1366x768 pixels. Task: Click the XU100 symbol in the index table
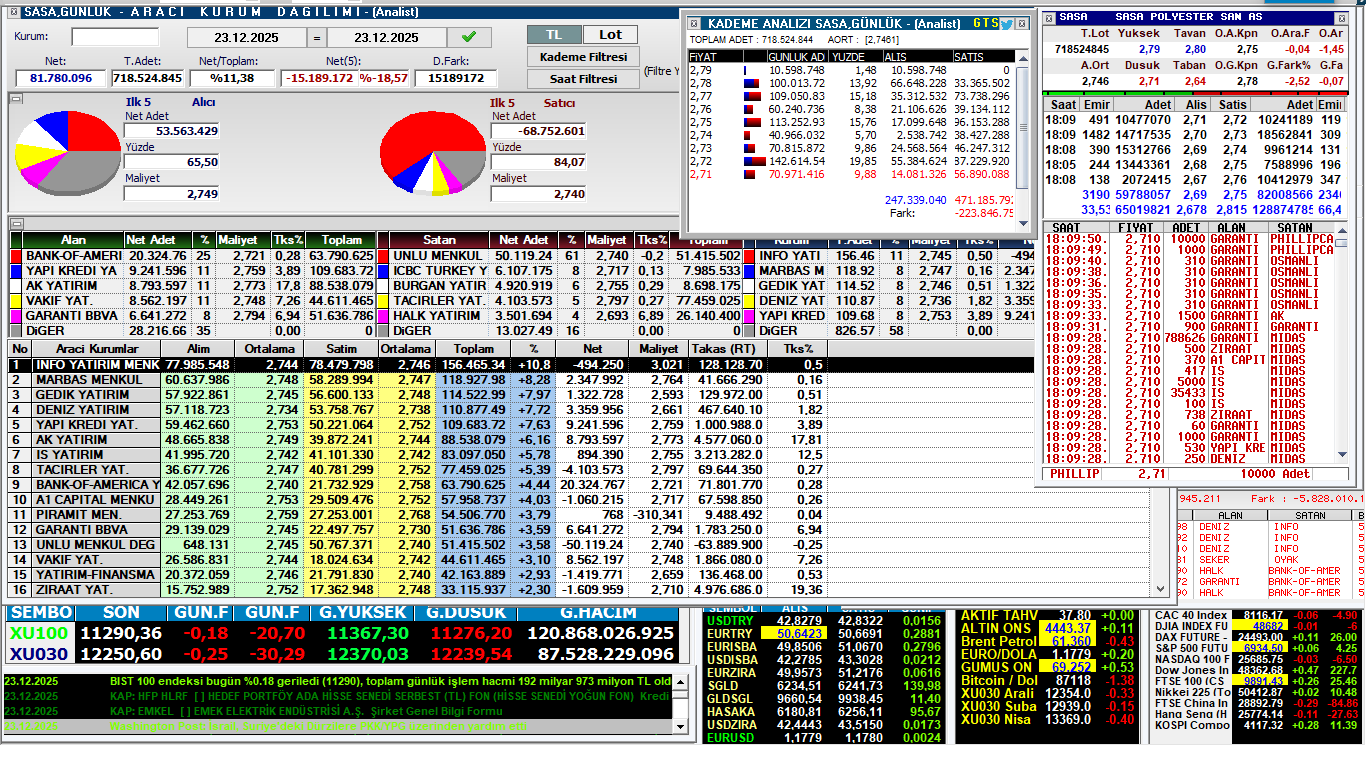pos(39,633)
